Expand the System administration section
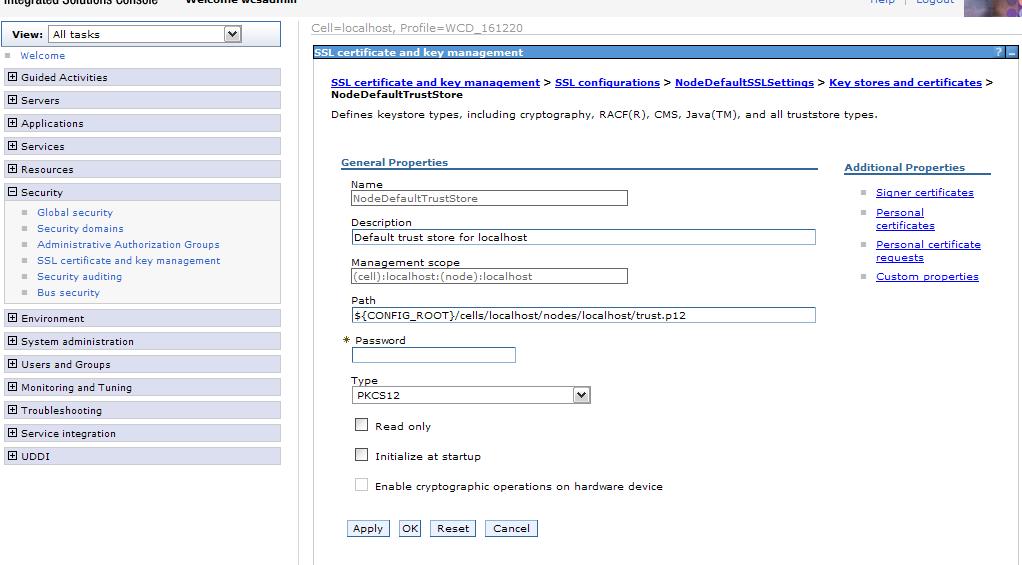This screenshot has width=1022, height=565. click(x=12, y=341)
